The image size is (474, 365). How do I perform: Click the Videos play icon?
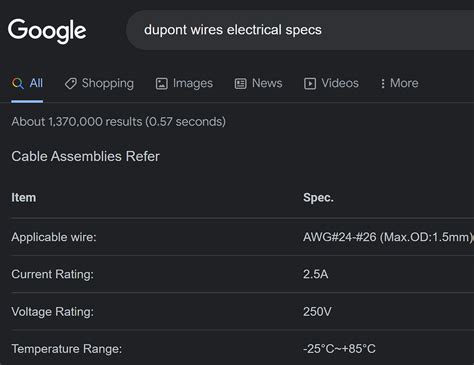pos(310,83)
